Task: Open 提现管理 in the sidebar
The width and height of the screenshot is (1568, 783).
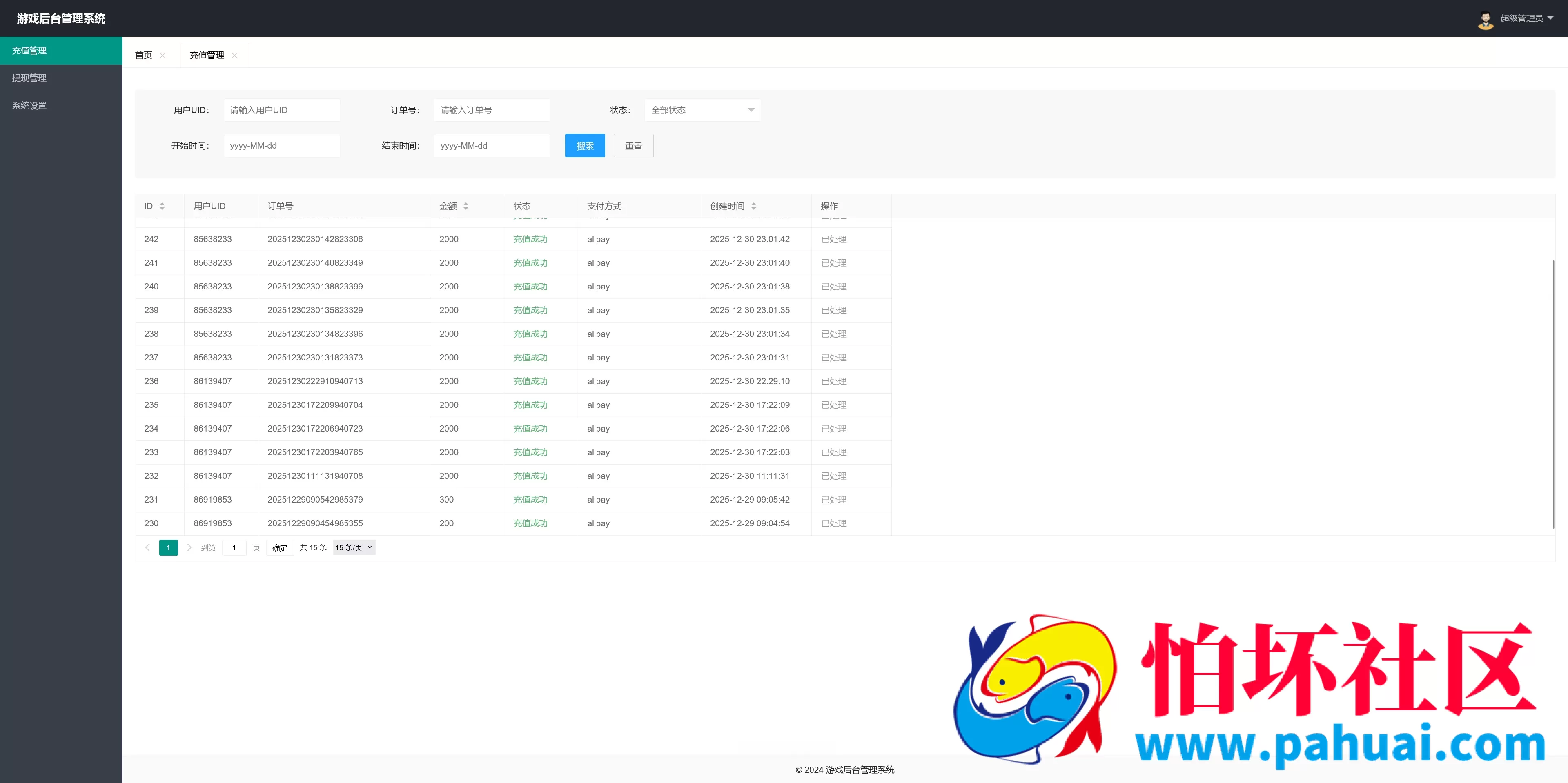Action: coord(61,78)
